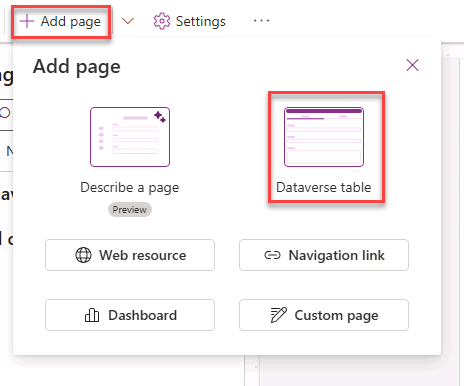Image resolution: width=464 pixels, height=386 pixels.
Task: Open Settings with the gear icon
Action: (x=189, y=21)
